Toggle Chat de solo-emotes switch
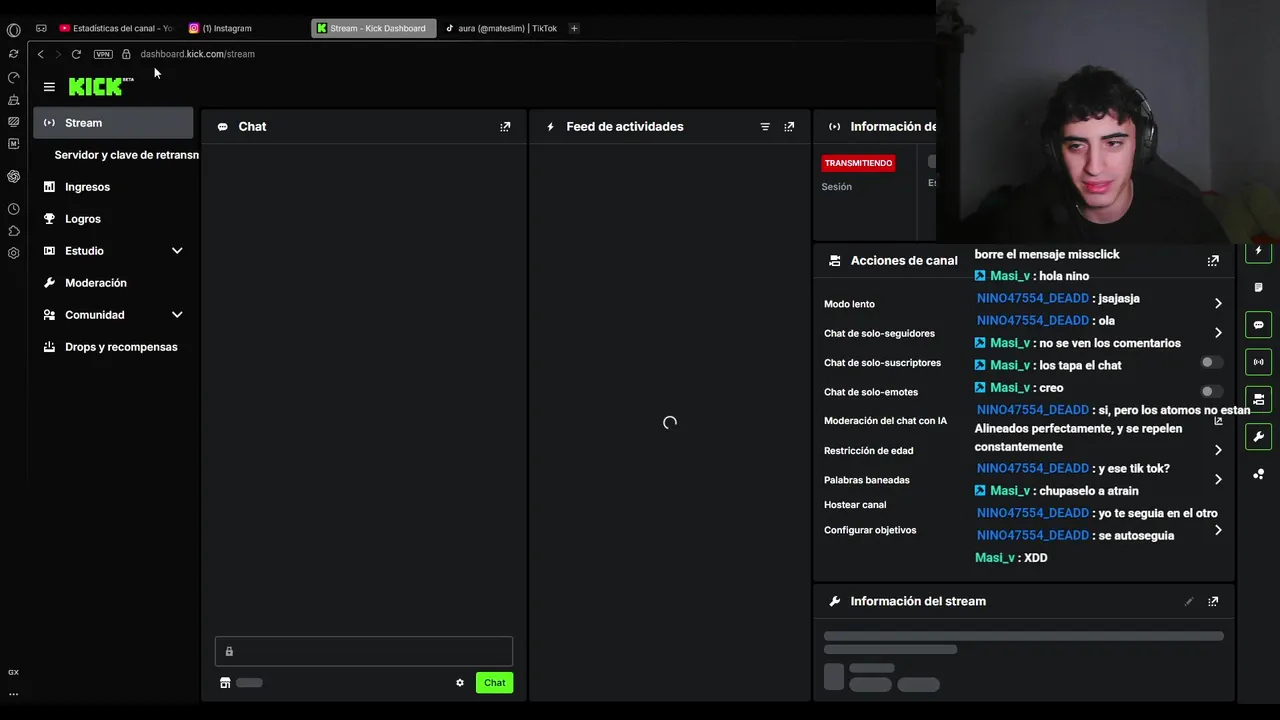 click(1211, 392)
